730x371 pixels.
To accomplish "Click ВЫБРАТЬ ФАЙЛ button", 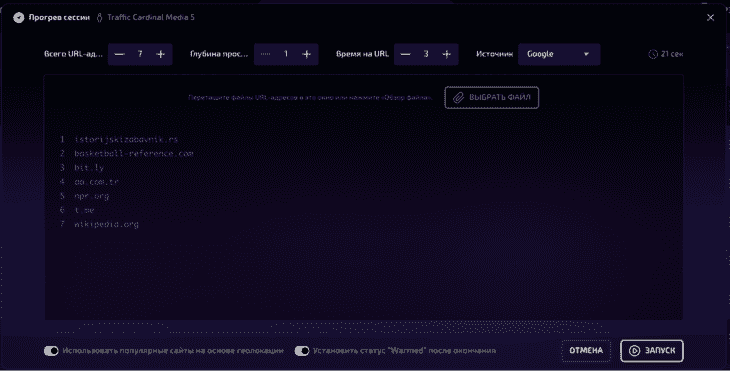I will tap(492, 97).
